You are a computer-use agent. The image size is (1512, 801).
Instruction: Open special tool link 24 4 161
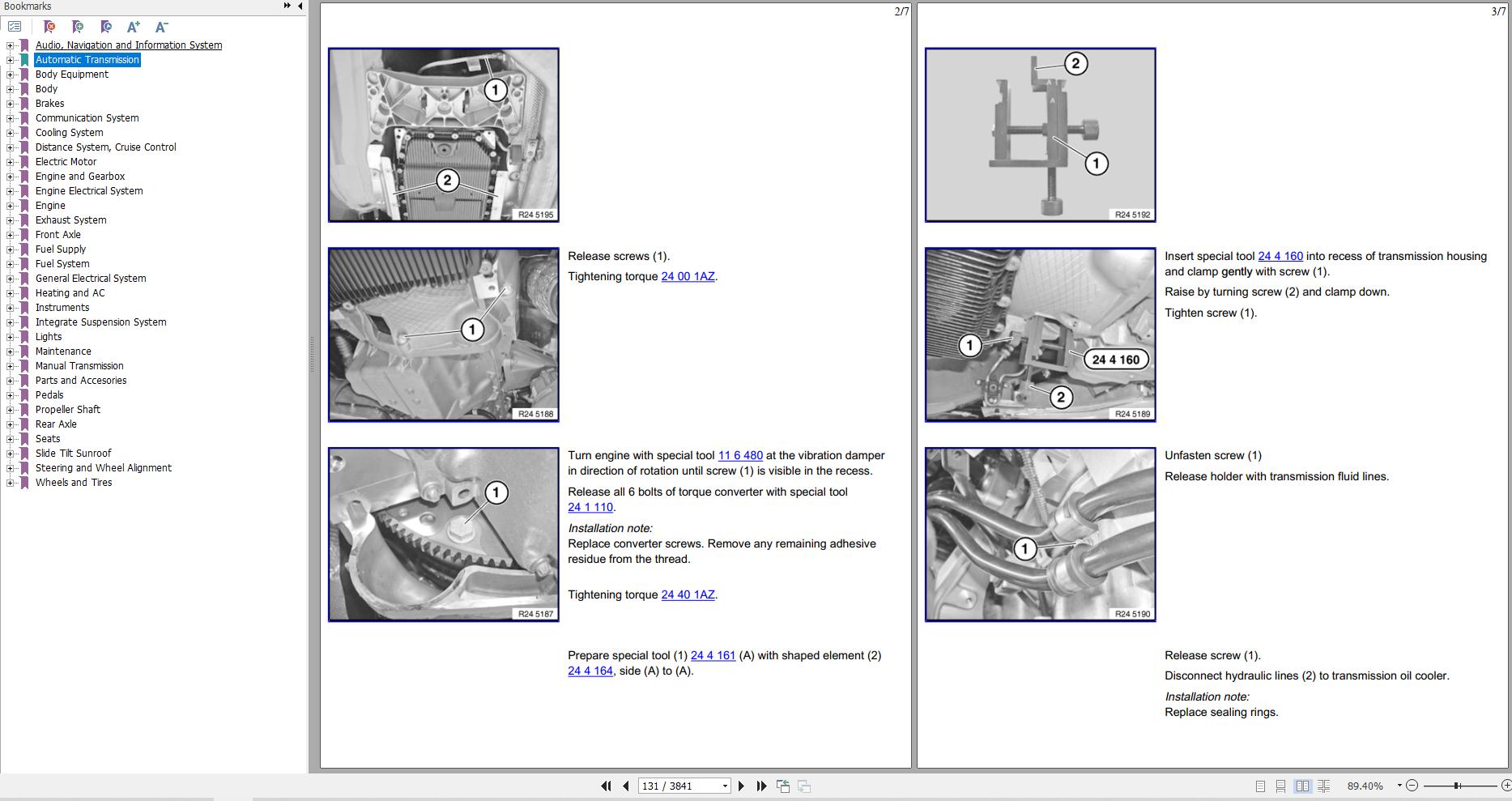pyautogui.click(x=713, y=655)
